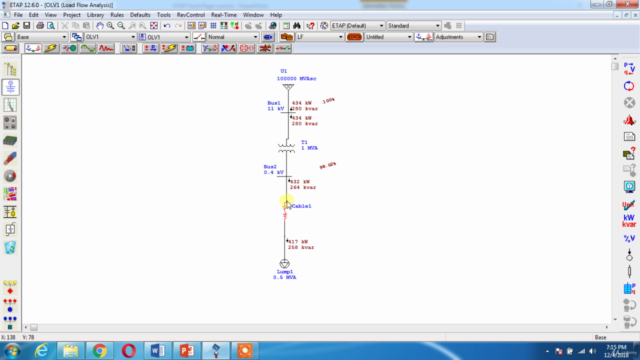Open the Real-Time menu
640x360 pixels.
(224, 15)
